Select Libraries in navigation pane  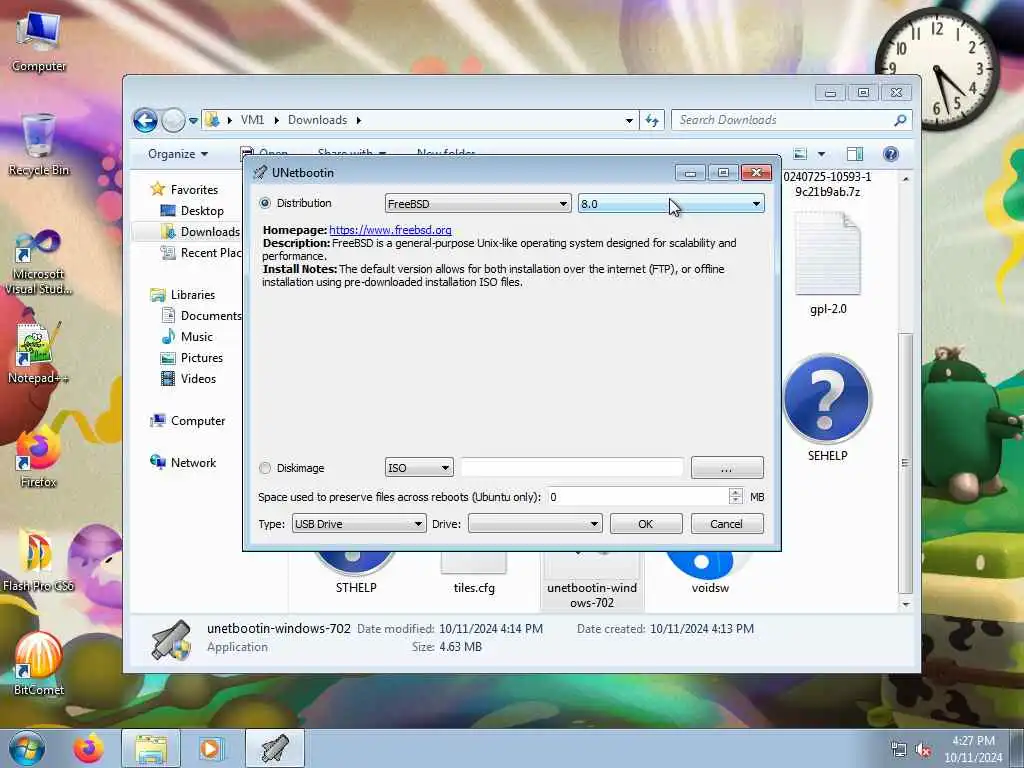(x=193, y=295)
